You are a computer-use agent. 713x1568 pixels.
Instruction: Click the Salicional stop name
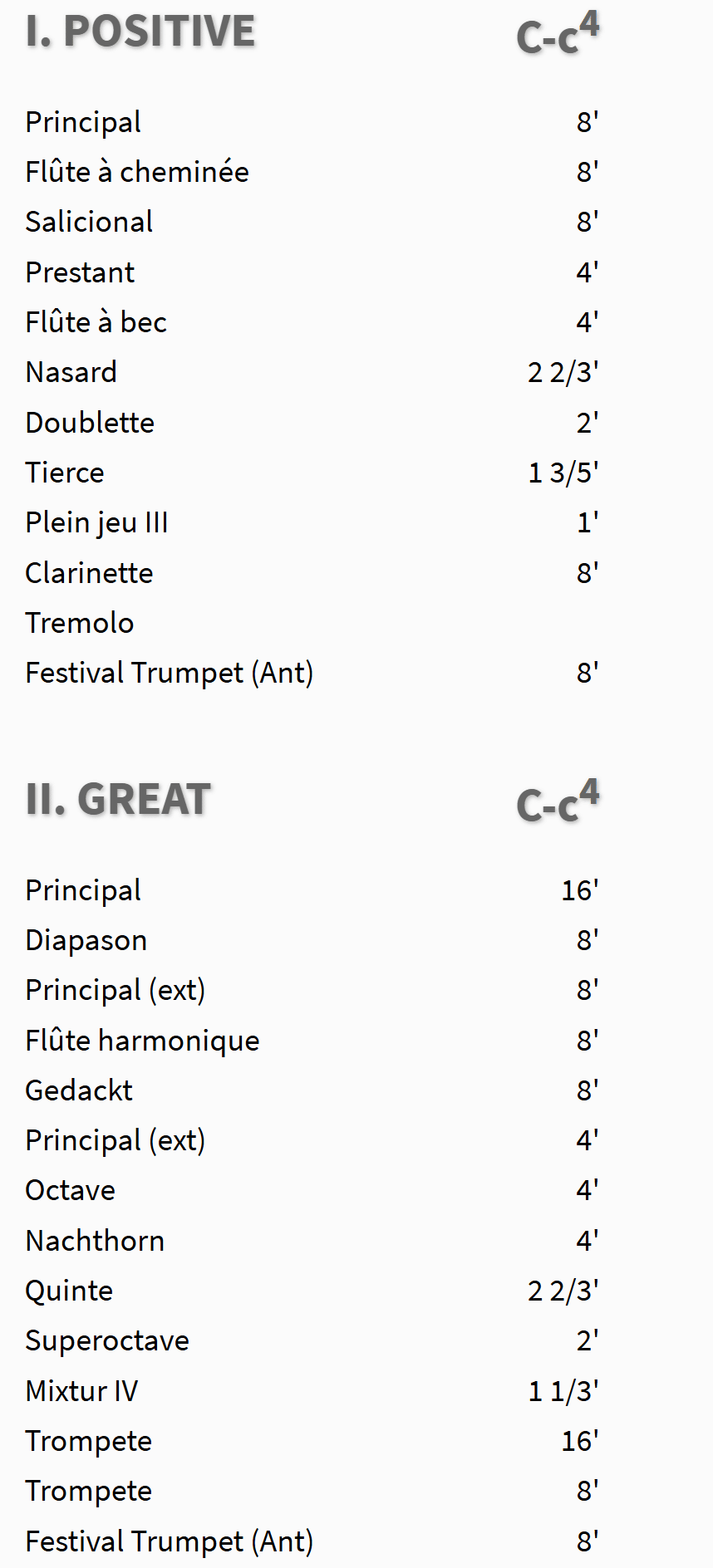point(89,222)
